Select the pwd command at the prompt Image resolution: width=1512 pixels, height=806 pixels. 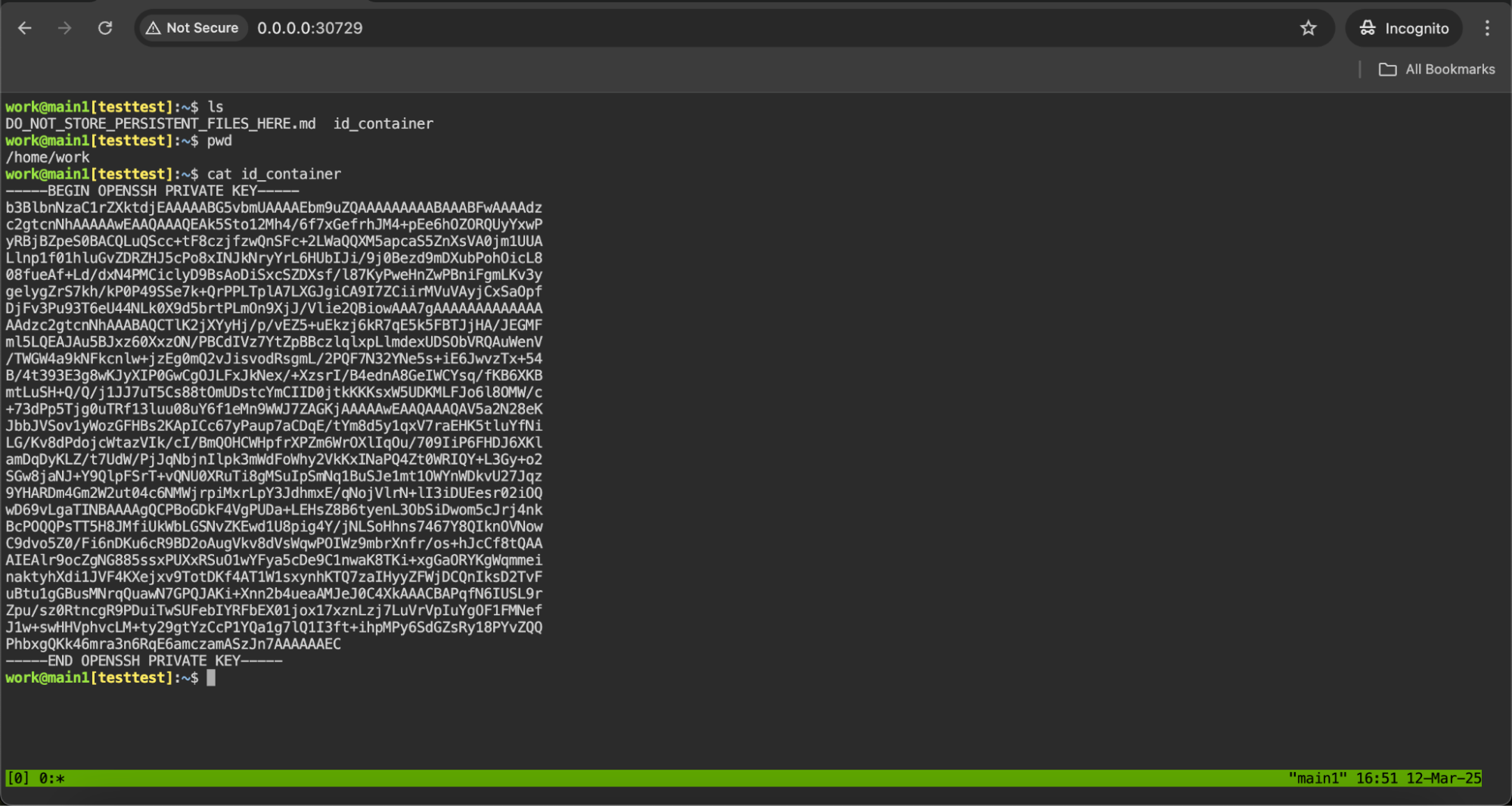click(220, 141)
